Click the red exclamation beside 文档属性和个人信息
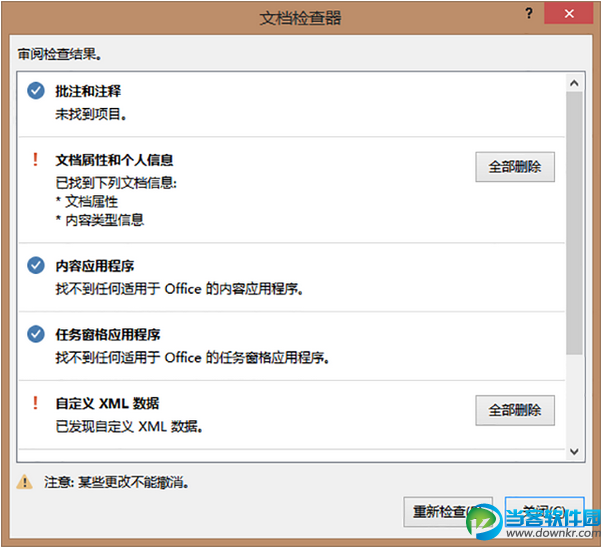Viewport: 602px width, 547px height. pyautogui.click(x=35, y=159)
